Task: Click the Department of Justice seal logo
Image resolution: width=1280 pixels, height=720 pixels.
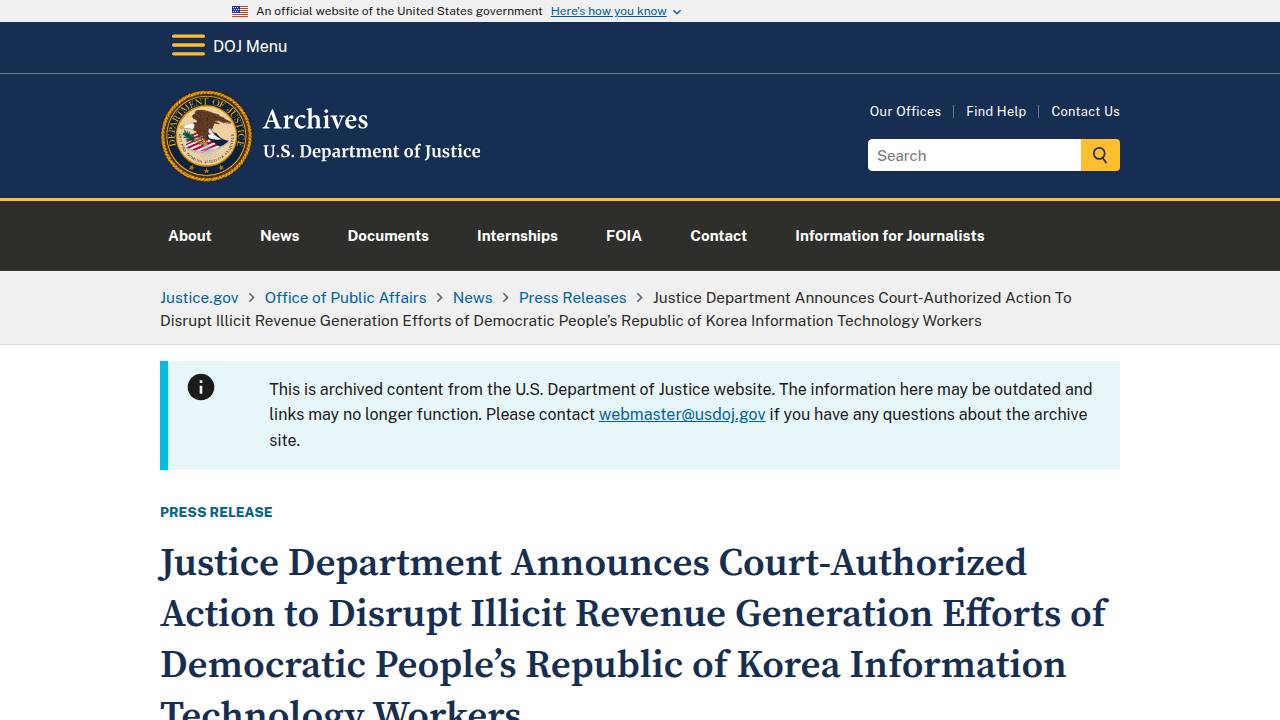Action: click(207, 136)
